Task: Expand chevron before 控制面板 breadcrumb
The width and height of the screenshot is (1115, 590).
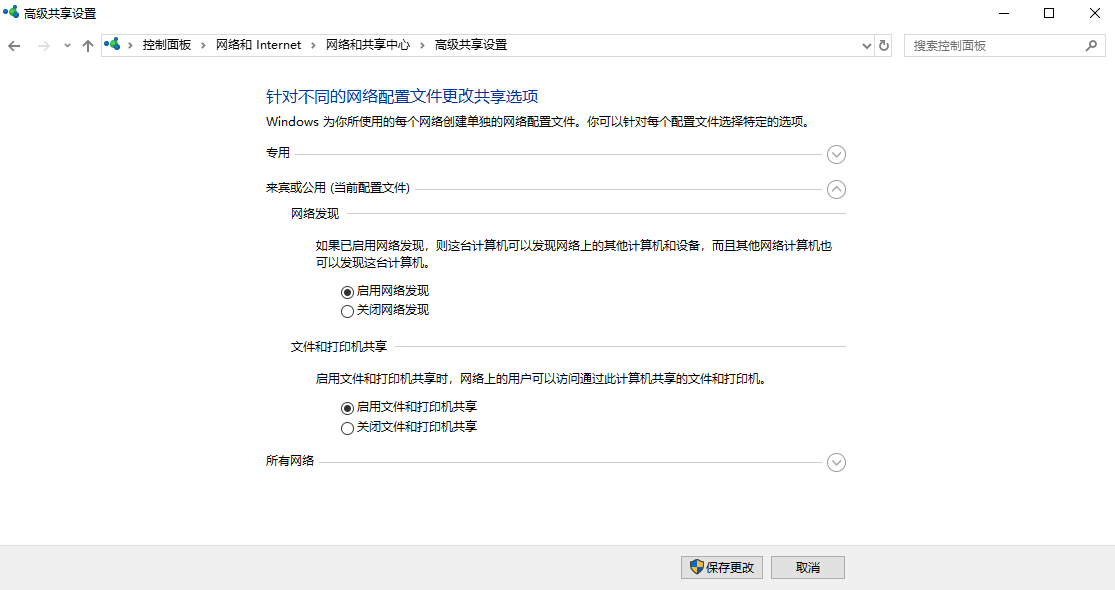Action: [130, 45]
